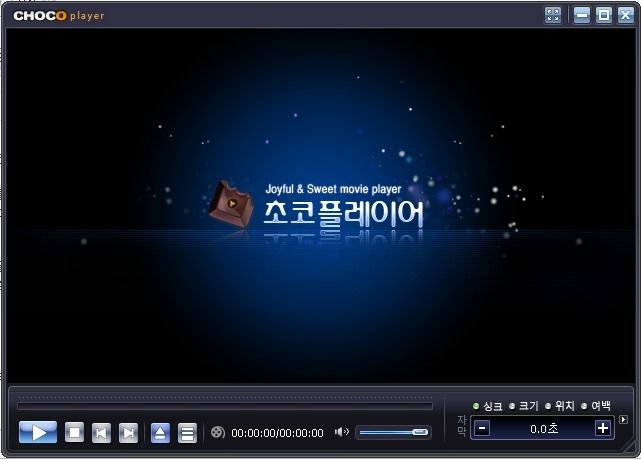Open a file with the Eject button
This screenshot has width=641, height=460.
[x=160, y=433]
